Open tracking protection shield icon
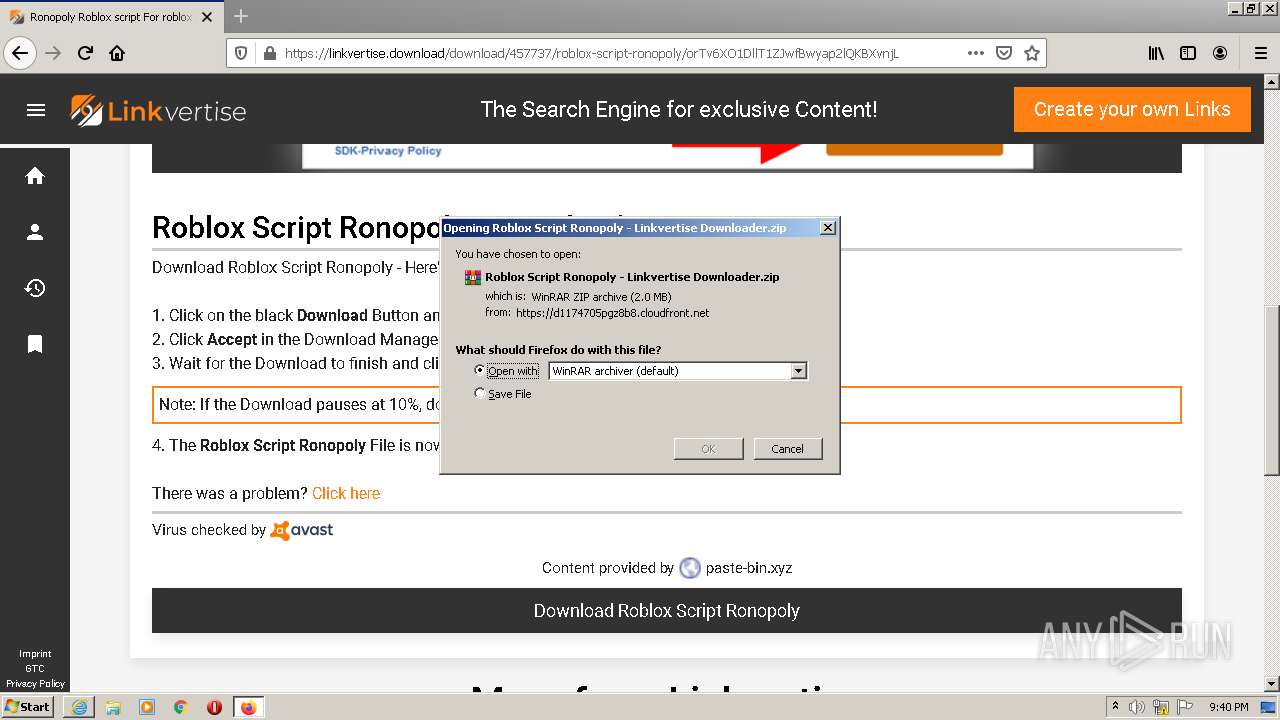The image size is (1280, 720). pyautogui.click(x=241, y=53)
